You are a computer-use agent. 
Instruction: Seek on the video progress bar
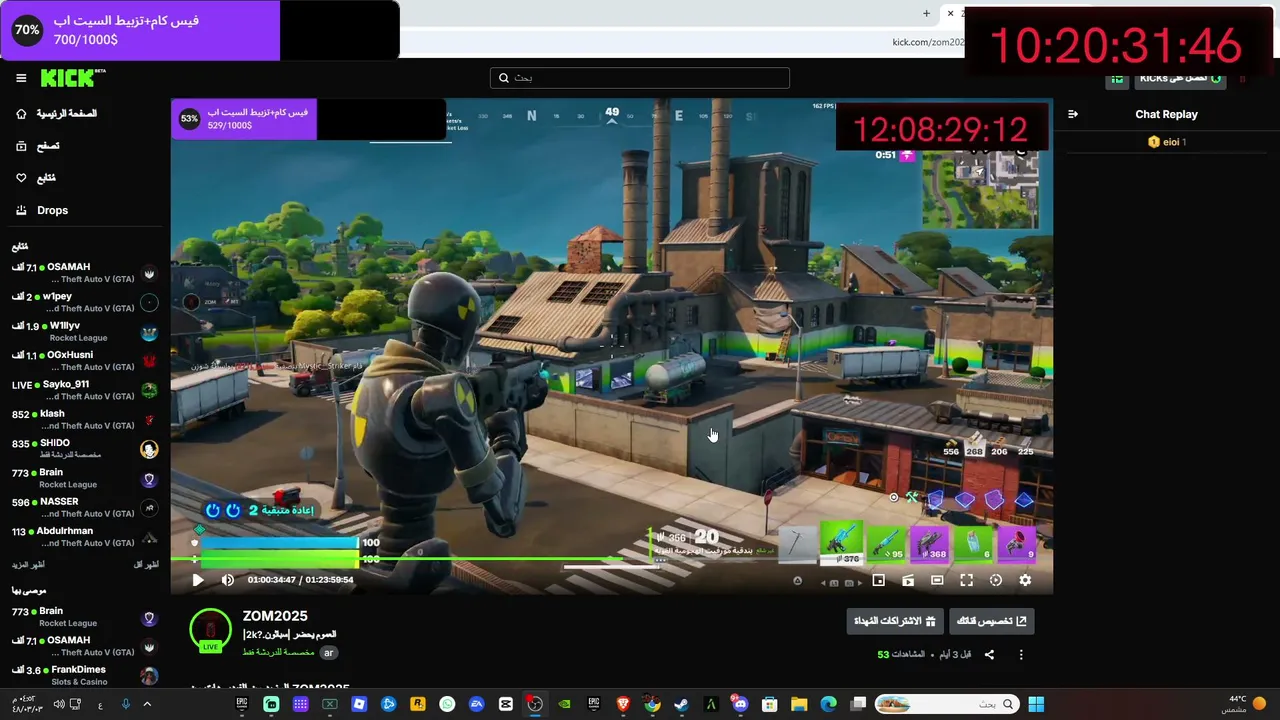pyautogui.click(x=610, y=559)
